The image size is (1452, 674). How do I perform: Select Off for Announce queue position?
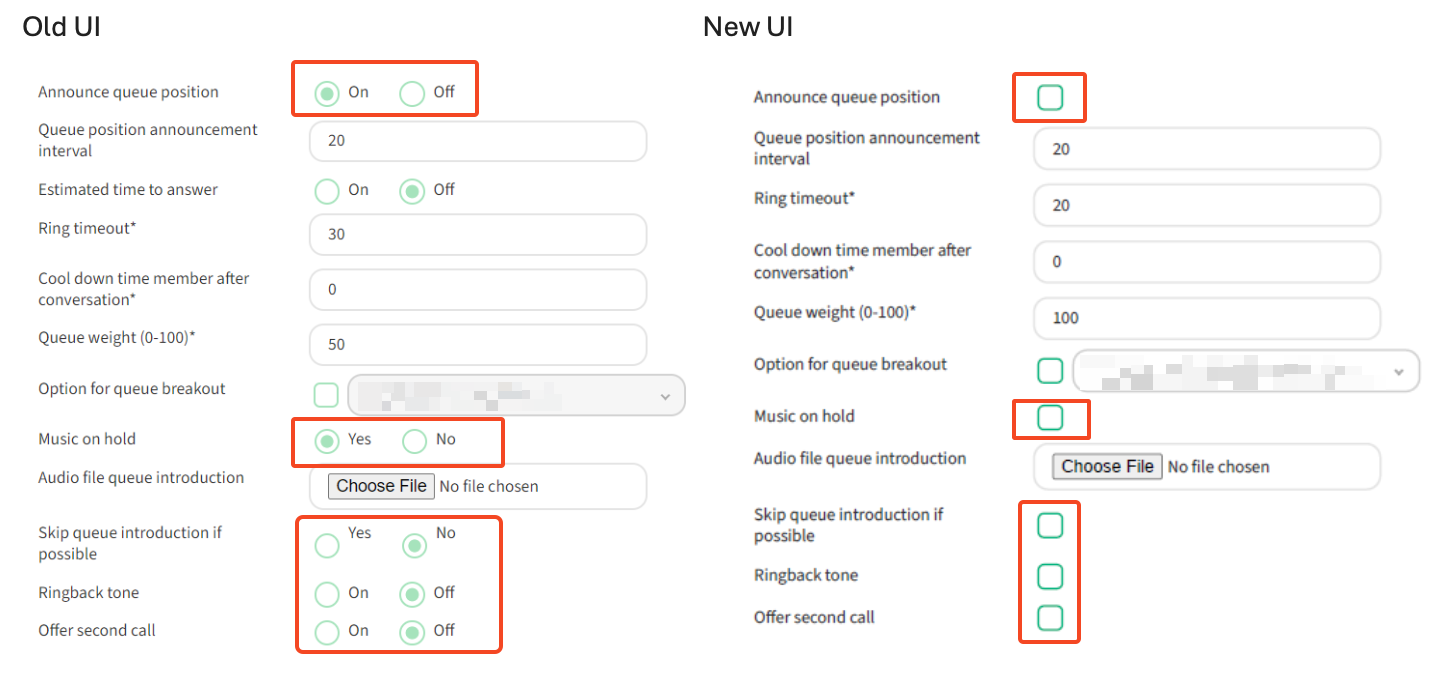pos(413,94)
